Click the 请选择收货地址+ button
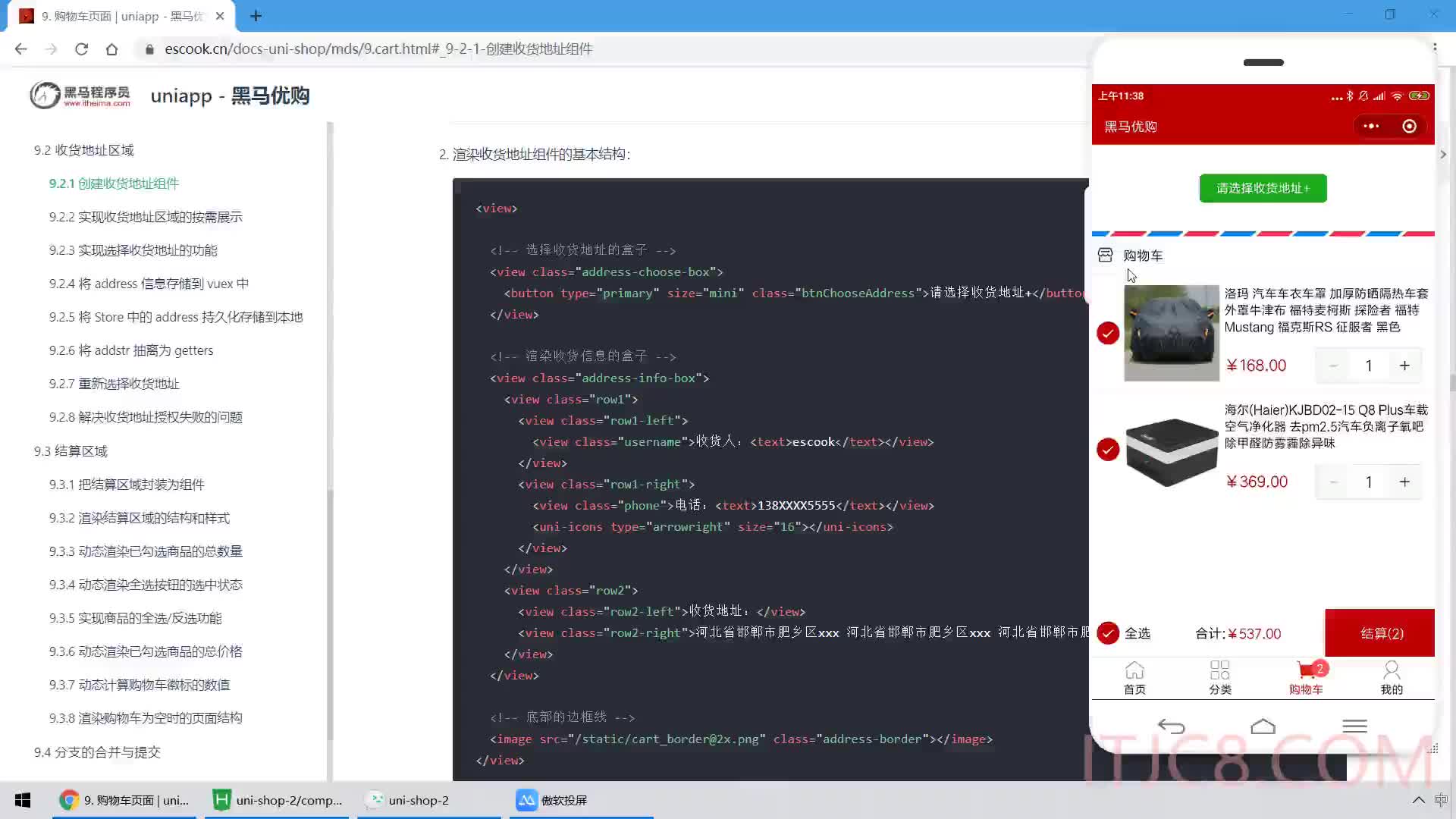 [1263, 188]
